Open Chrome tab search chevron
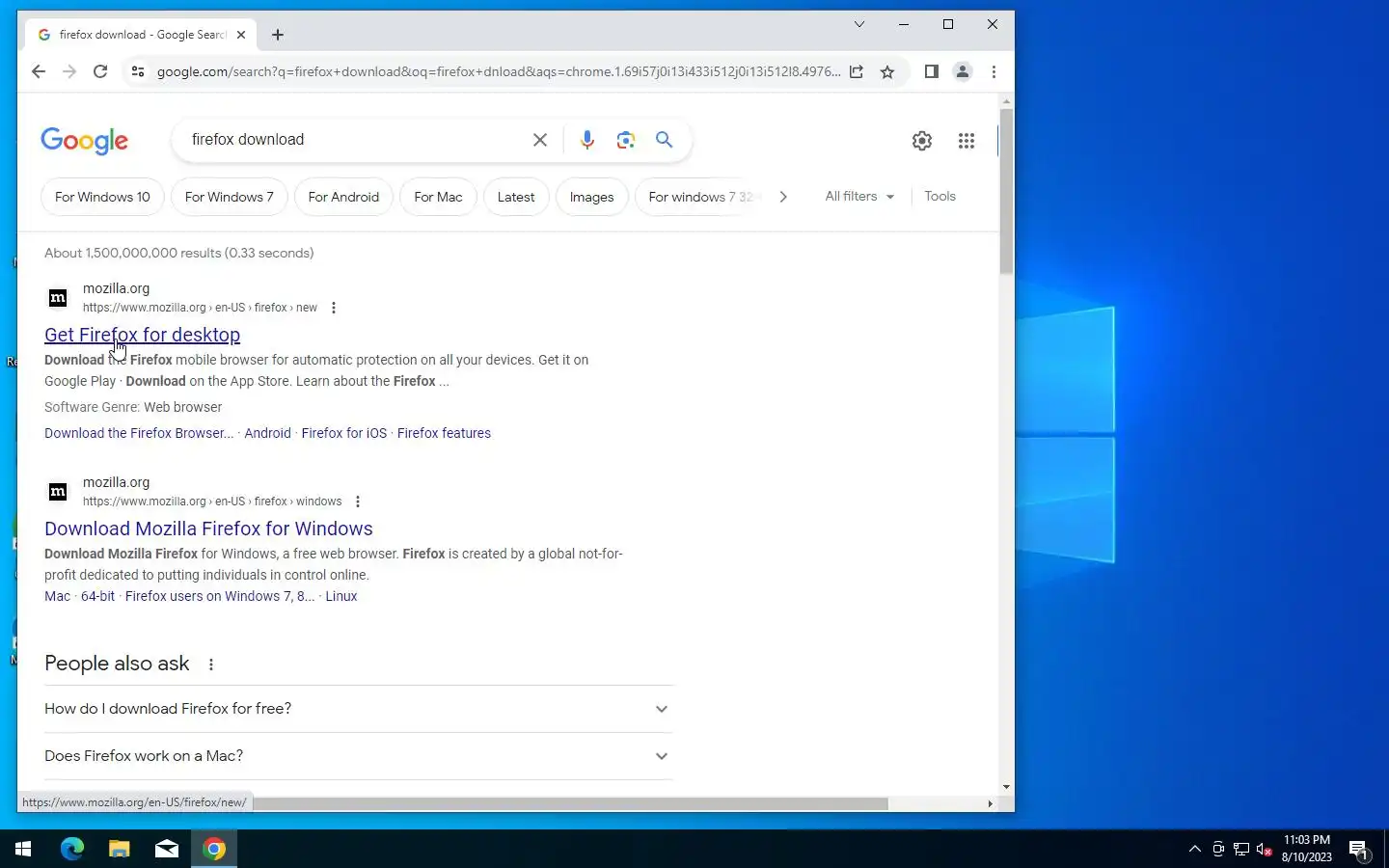The image size is (1389, 868). (859, 24)
